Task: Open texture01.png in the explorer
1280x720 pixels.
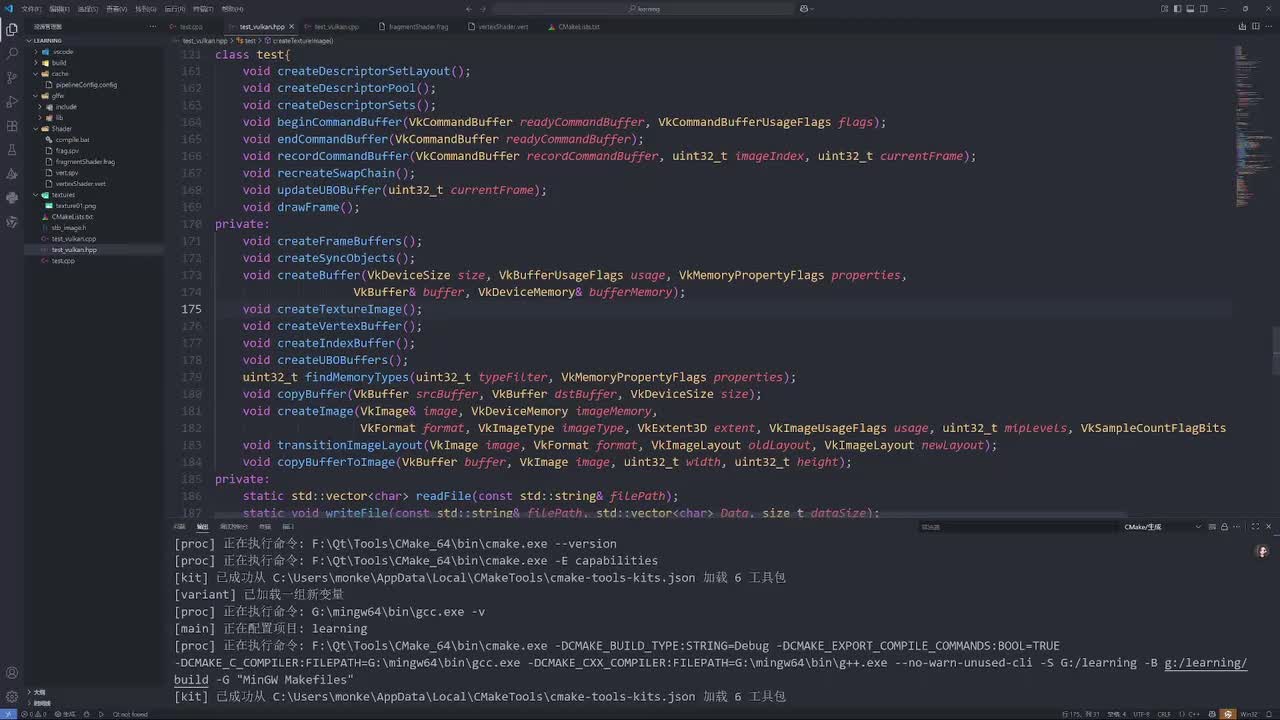Action: (x=76, y=205)
